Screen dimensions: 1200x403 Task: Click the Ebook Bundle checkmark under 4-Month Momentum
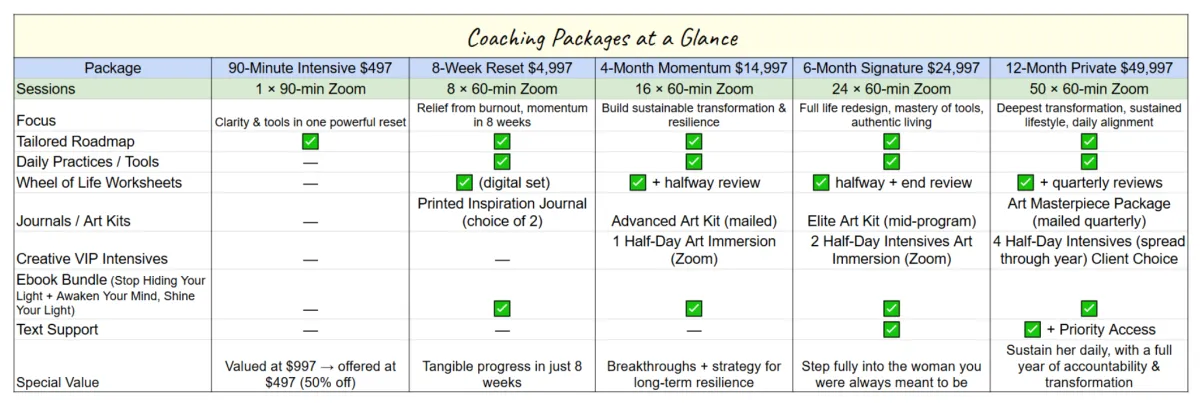[x=694, y=308]
